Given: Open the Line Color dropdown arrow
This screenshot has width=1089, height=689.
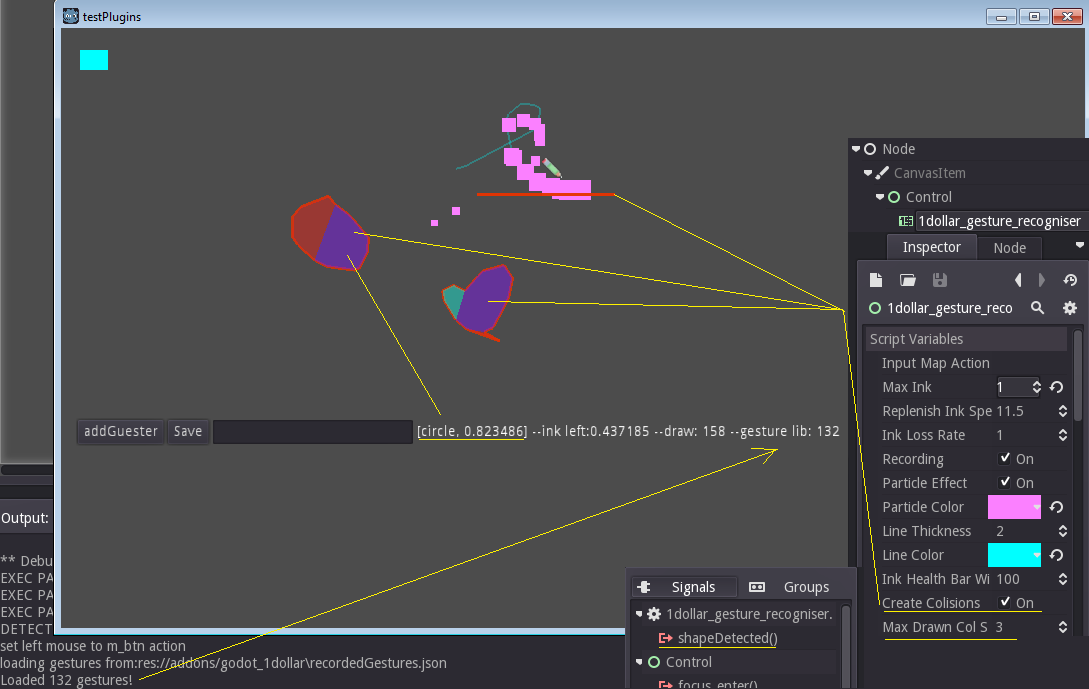Looking at the screenshot, I should (1037, 556).
